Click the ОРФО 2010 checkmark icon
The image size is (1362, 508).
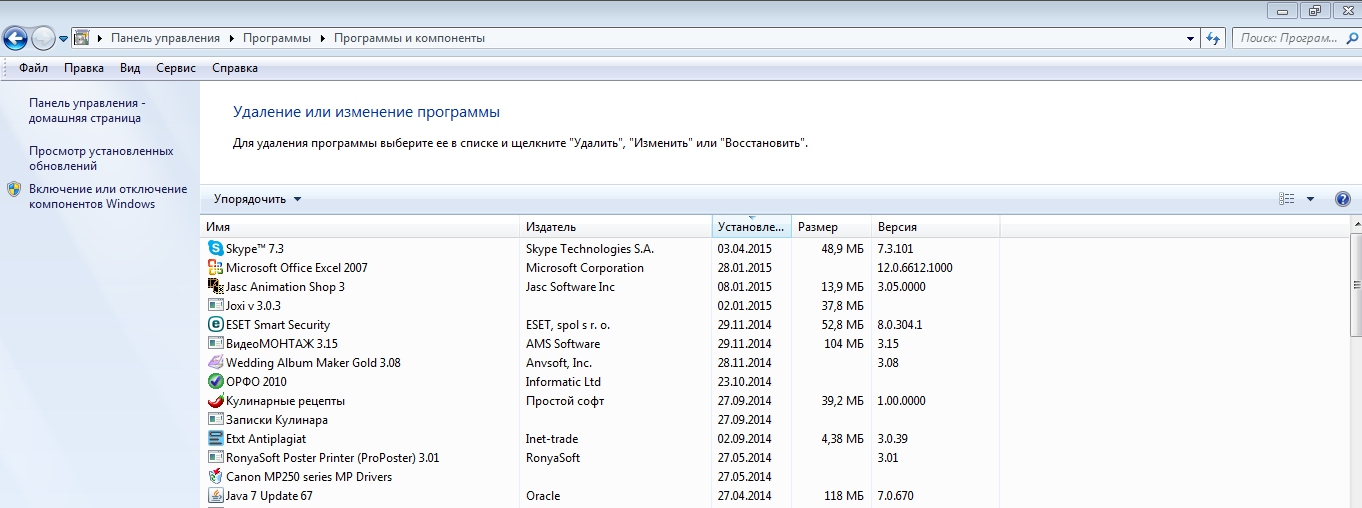215,381
